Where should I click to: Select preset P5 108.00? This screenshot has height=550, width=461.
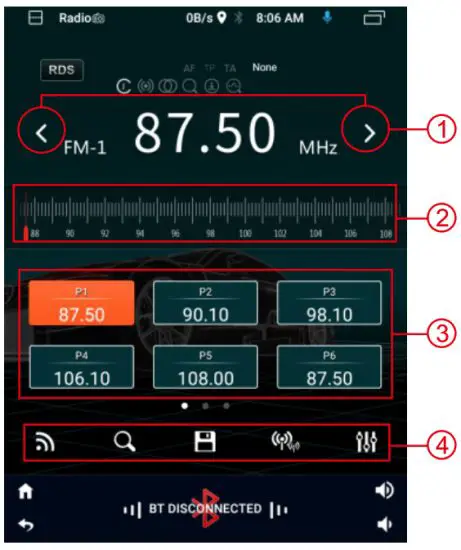pyautogui.click(x=206, y=367)
